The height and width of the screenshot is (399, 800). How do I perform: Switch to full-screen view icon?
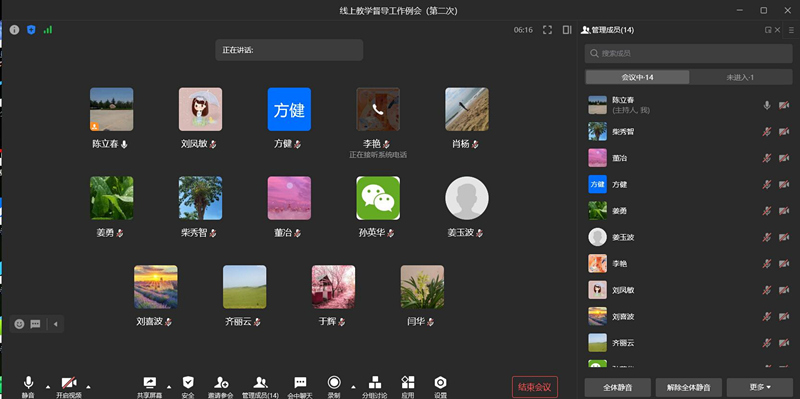pos(547,30)
